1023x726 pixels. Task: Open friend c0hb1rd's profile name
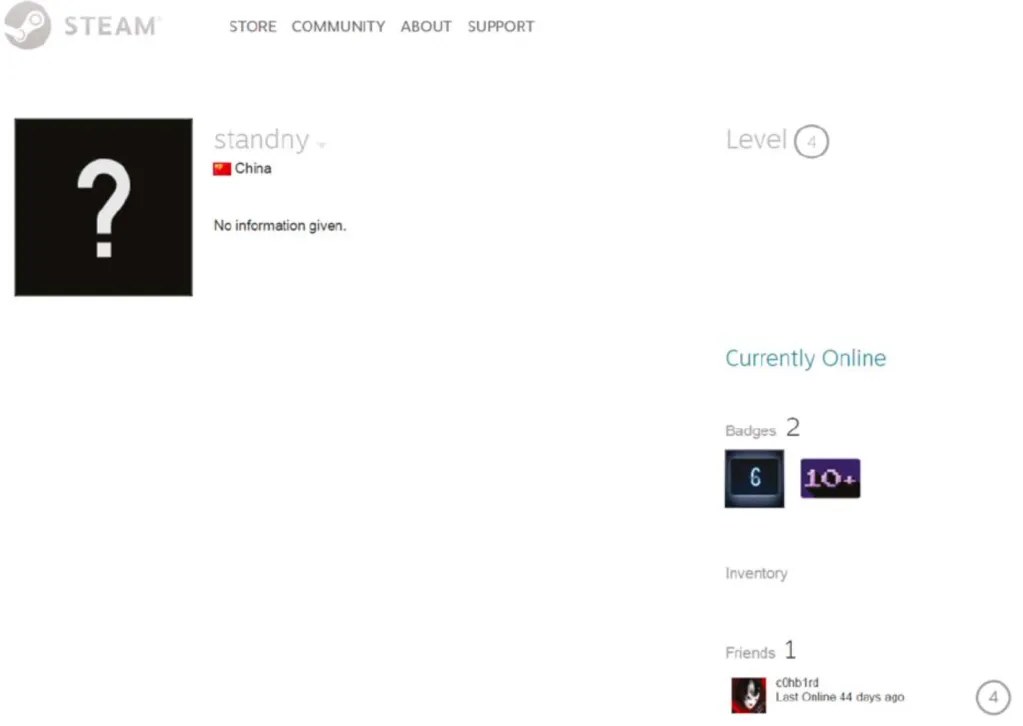[797, 682]
